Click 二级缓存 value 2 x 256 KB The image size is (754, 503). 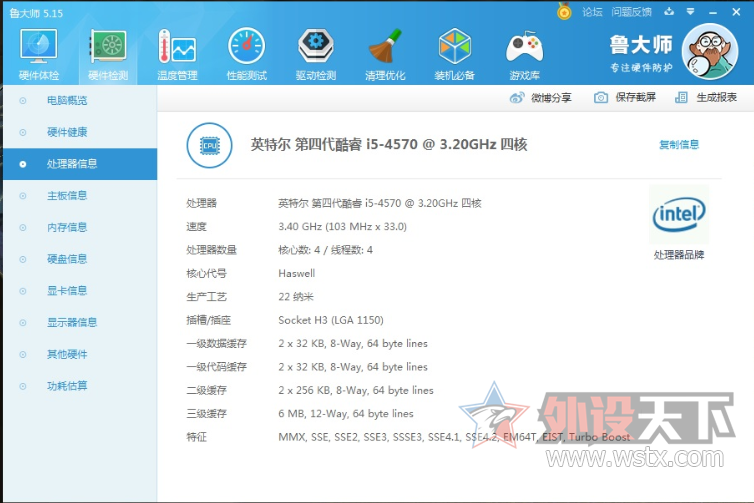coord(355,390)
